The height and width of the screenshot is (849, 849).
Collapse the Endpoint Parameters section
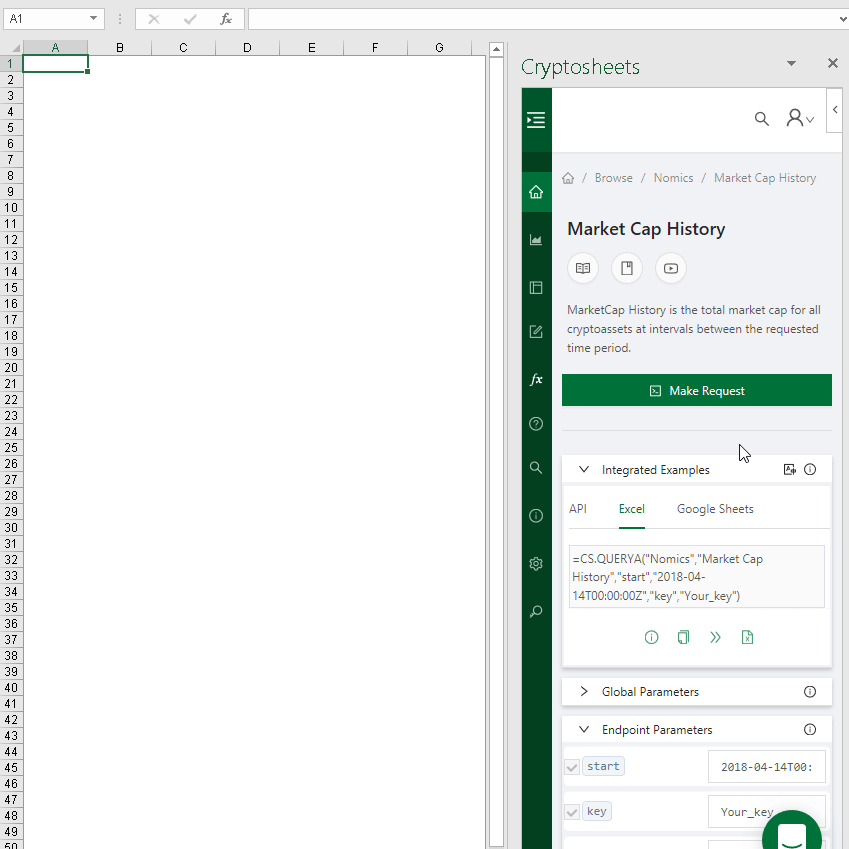[x=583, y=729]
